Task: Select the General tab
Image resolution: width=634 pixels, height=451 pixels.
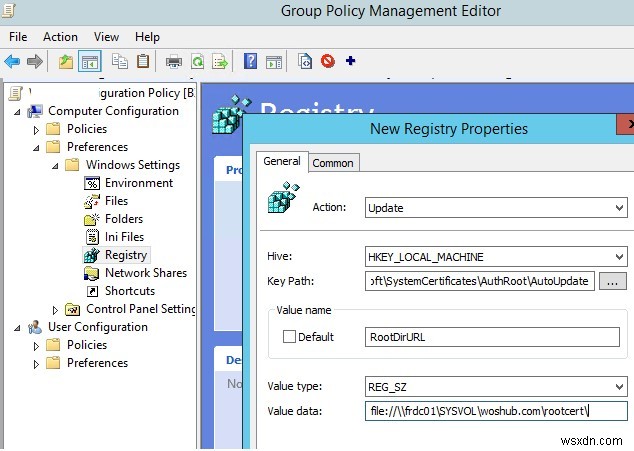Action: (x=282, y=161)
